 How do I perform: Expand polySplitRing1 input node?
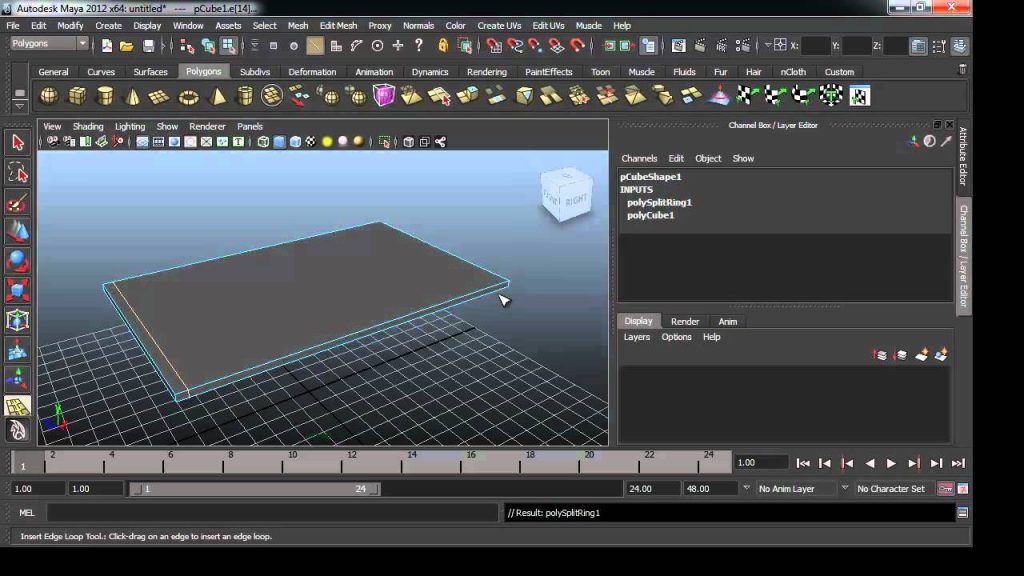(x=659, y=202)
